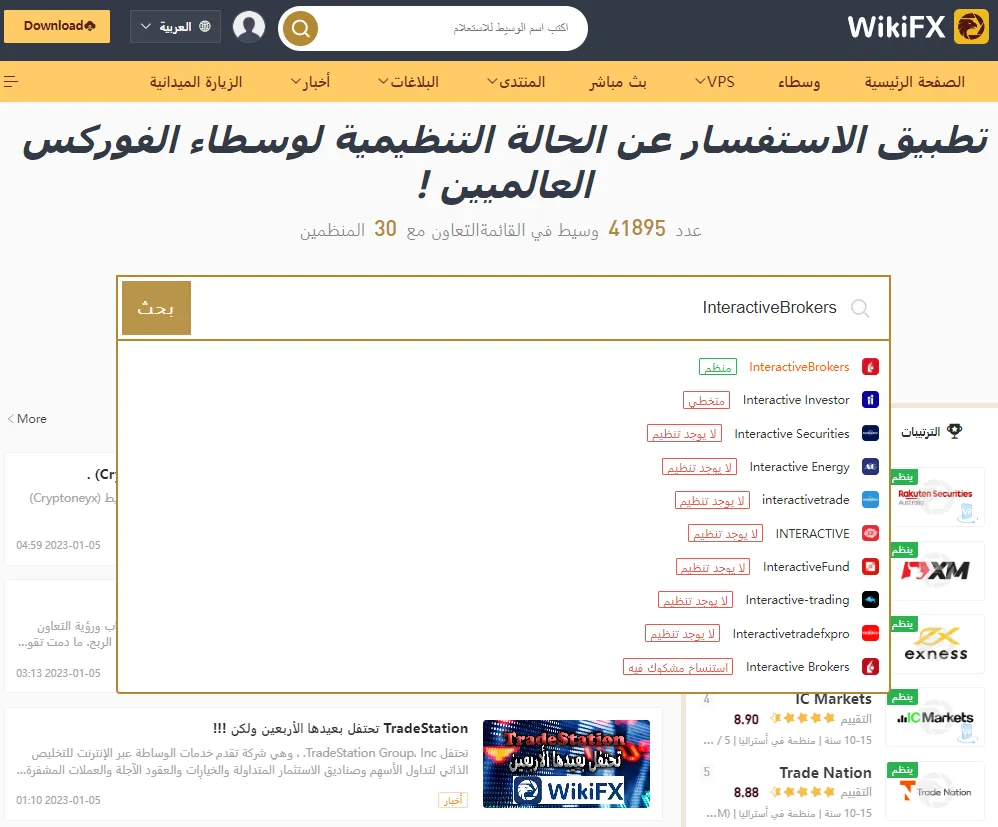The width and height of the screenshot is (998, 827).
Task: Click the globe language icon
Action: tap(204, 26)
